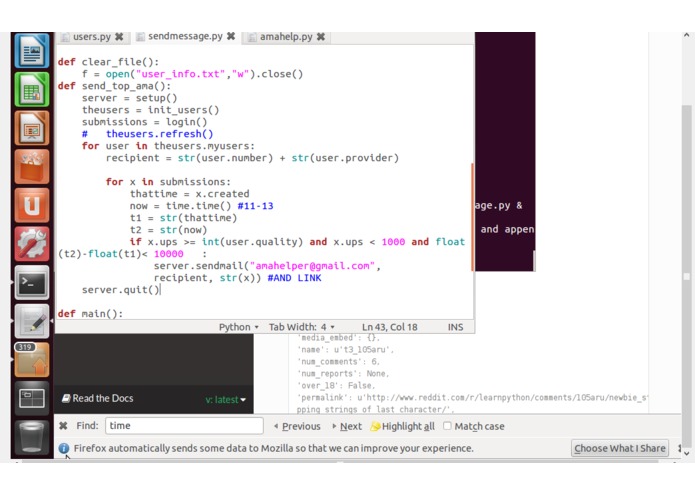This screenshot has width=695, height=494.
Task: Click the "def clear_file():" code line
Action: 108,62
